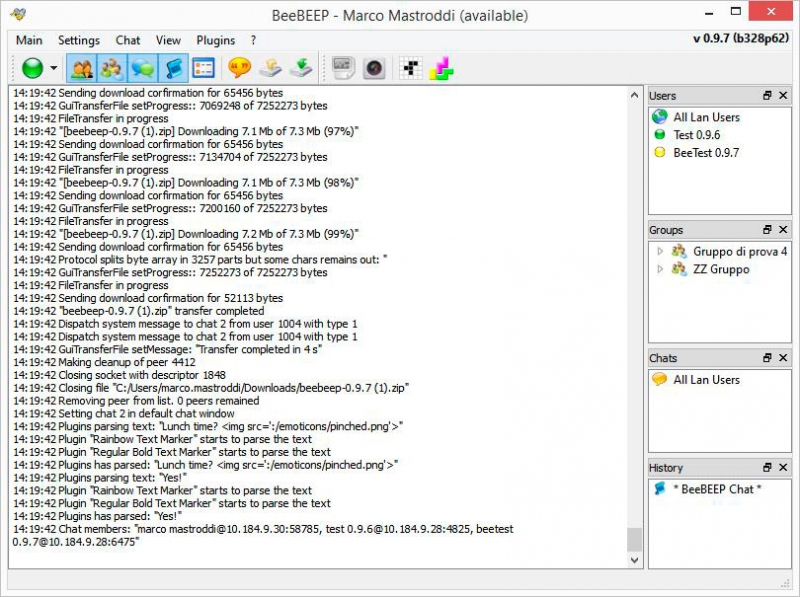Click the scroll icon in History panel
This screenshot has height=597, width=800.
(660, 488)
